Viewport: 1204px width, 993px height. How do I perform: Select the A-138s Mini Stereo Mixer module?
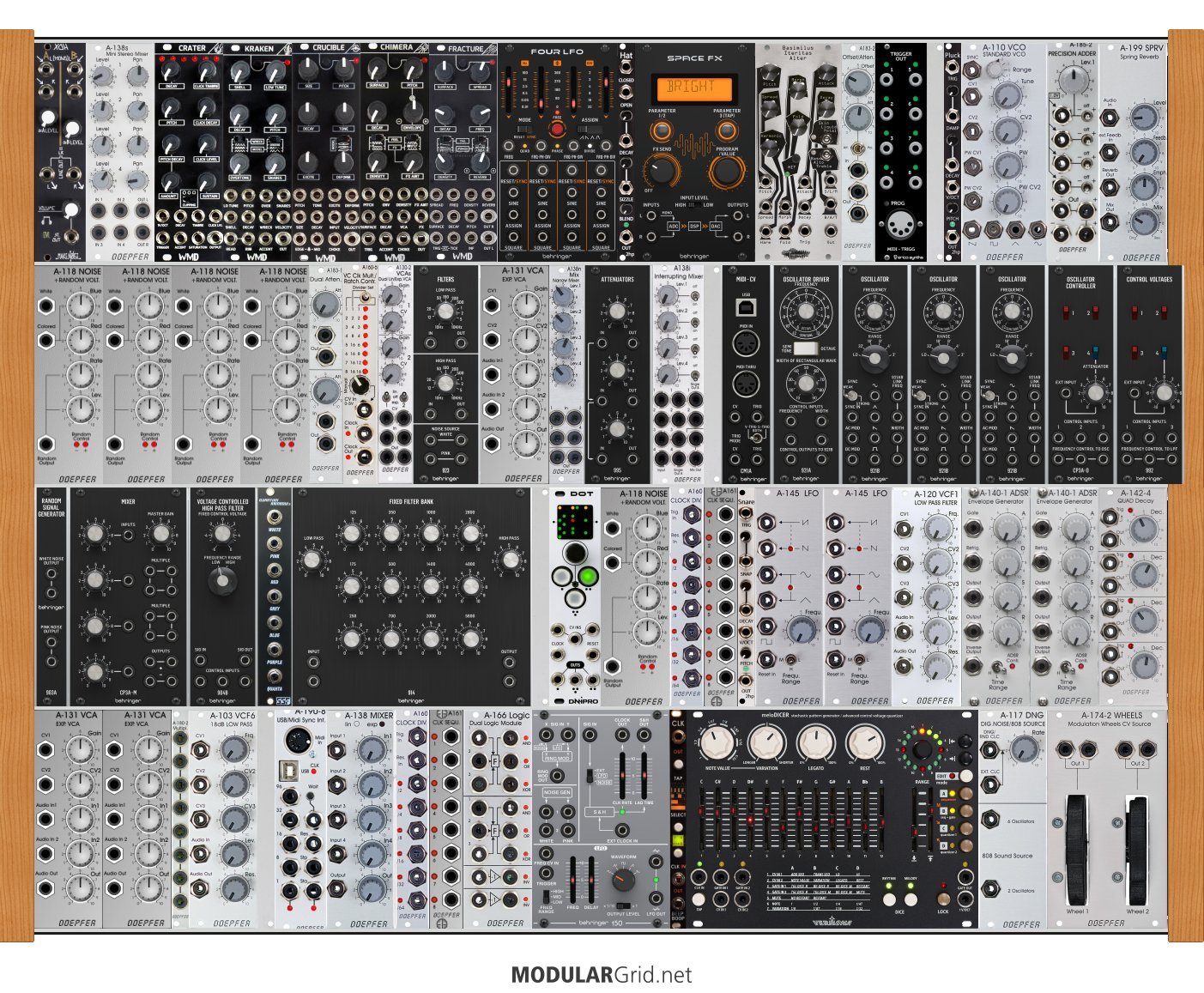(x=119, y=152)
